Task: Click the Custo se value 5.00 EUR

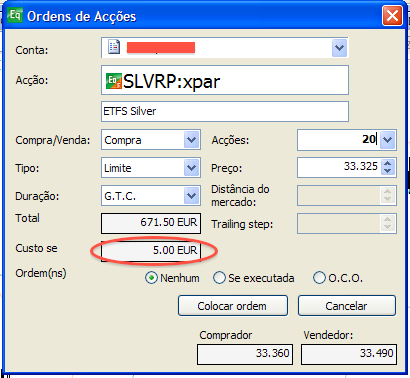Action: 151,251
